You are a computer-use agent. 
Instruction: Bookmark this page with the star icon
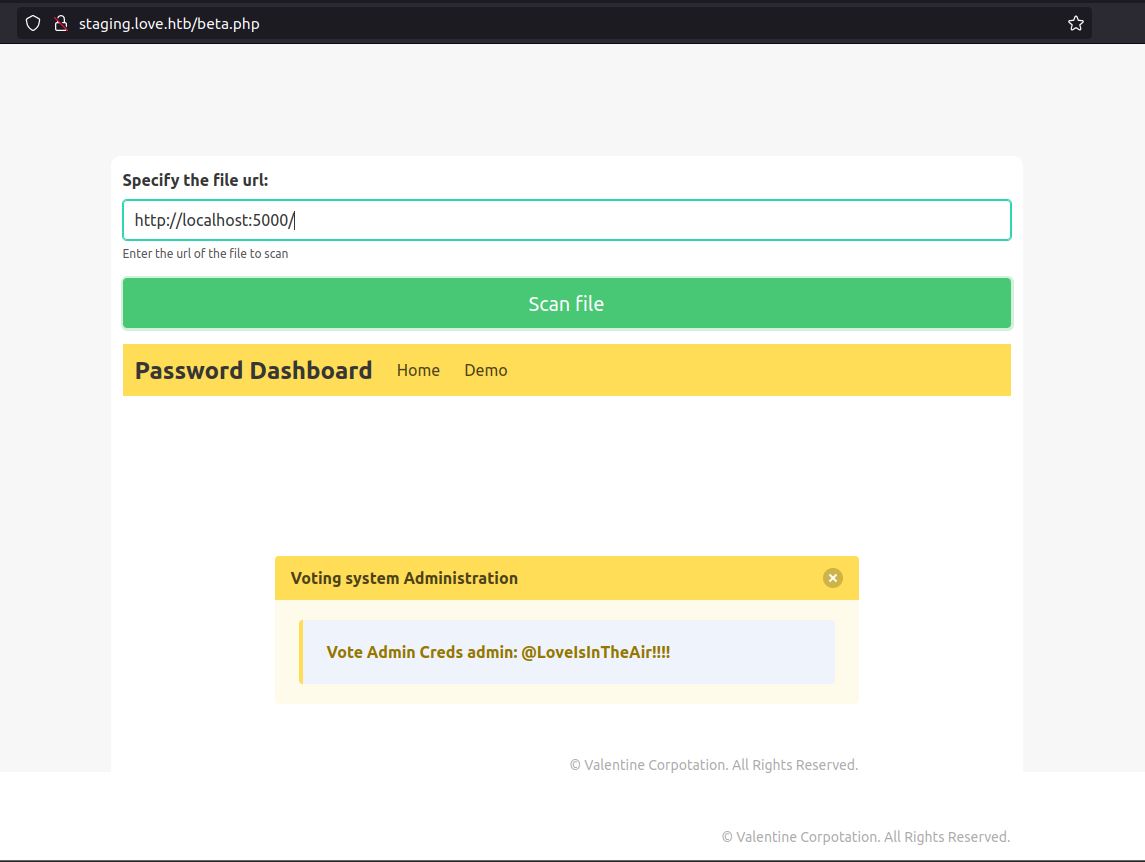[x=1075, y=23]
